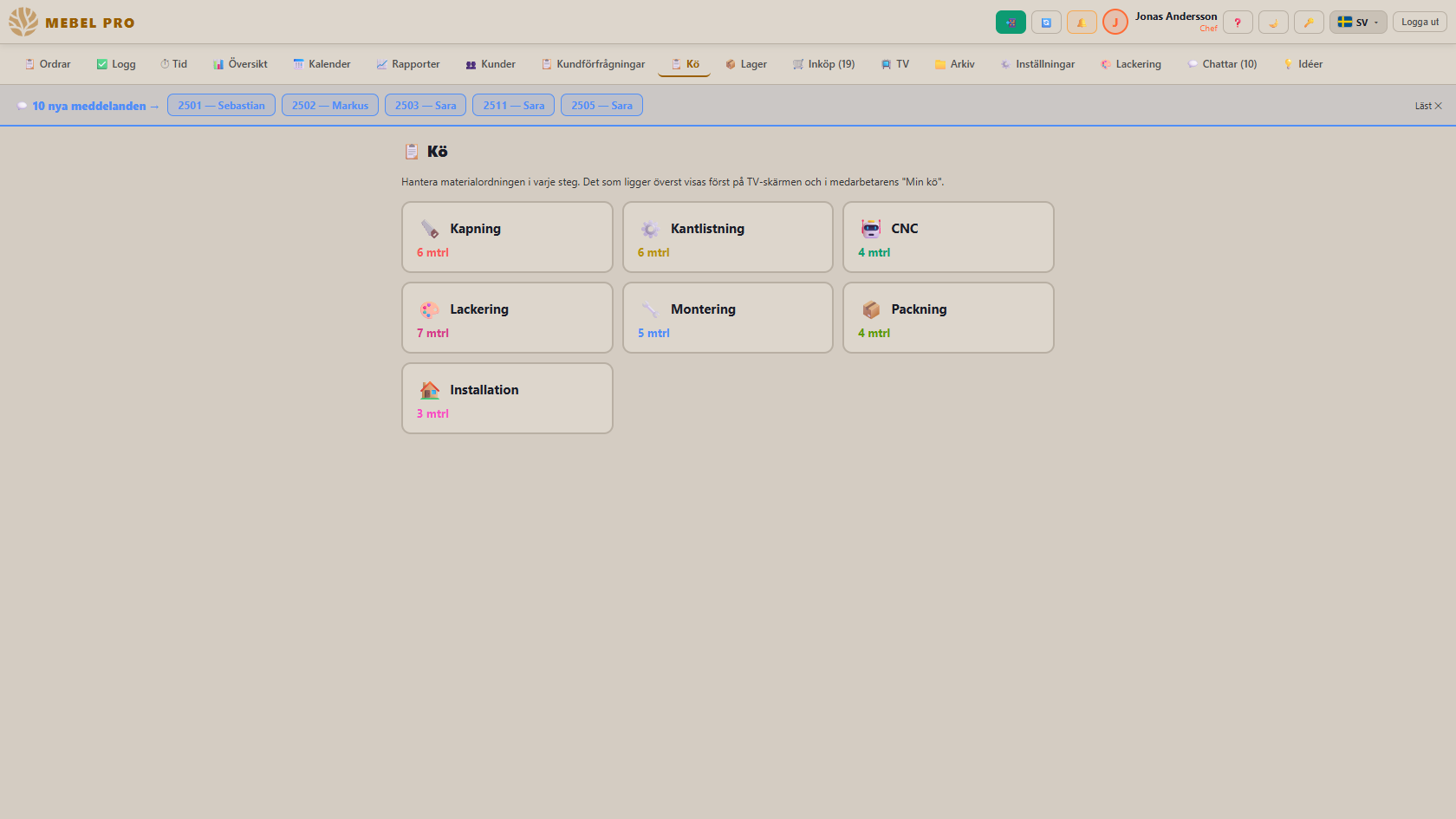The height and width of the screenshot is (819, 1456).
Task: Open message chip 2503 — Sara
Action: (x=426, y=106)
